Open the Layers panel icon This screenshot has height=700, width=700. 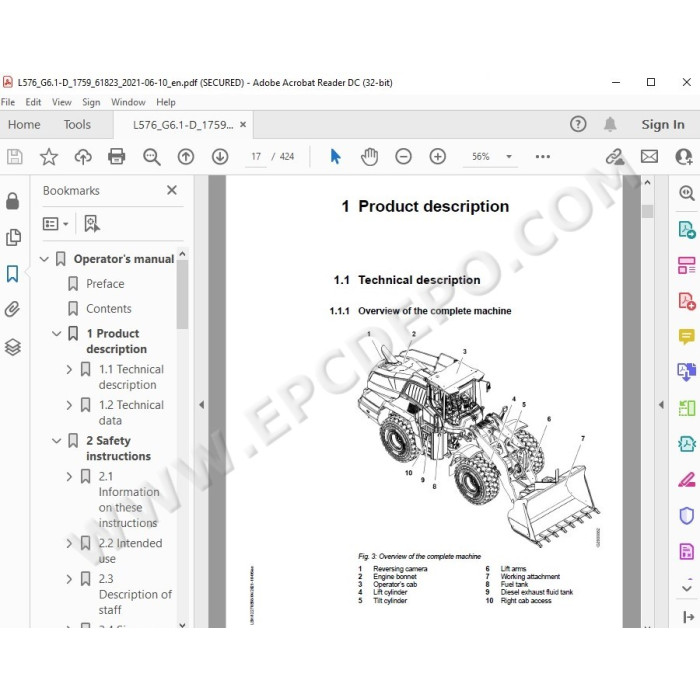pyautogui.click(x=12, y=346)
